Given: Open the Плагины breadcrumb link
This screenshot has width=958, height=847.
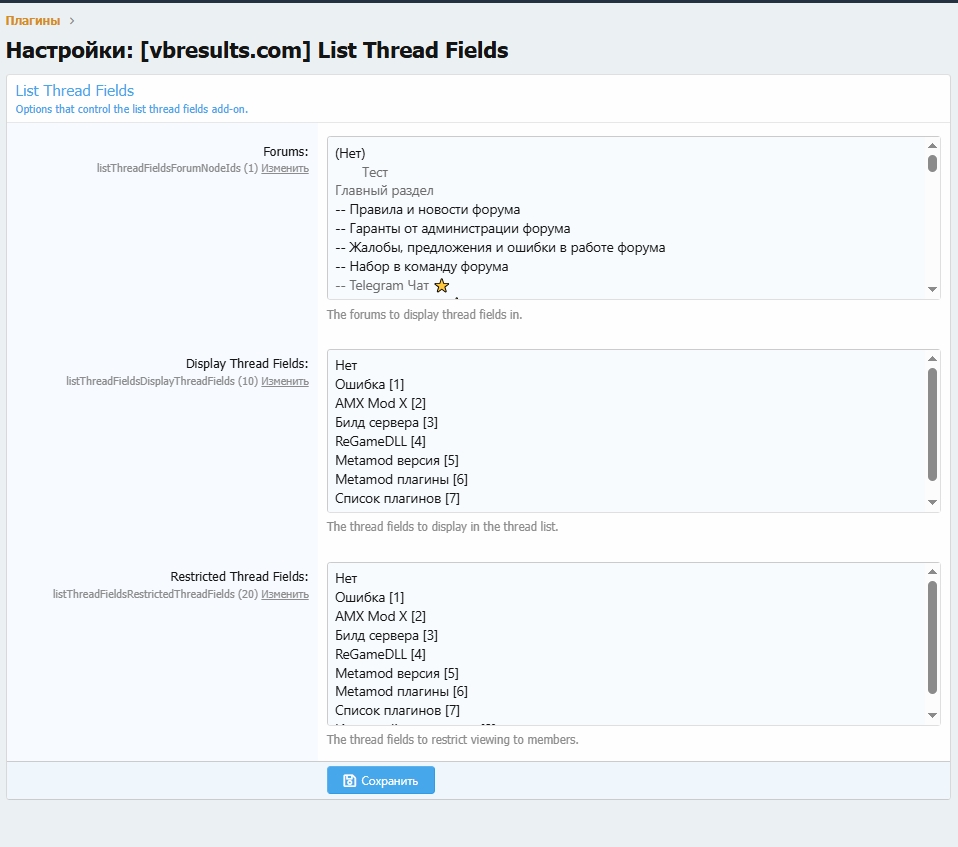Looking at the screenshot, I should coord(32,20).
